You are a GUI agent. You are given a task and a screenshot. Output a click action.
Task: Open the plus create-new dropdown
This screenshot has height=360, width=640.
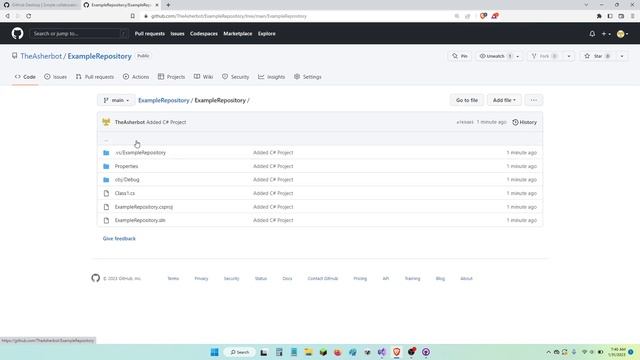[606, 34]
